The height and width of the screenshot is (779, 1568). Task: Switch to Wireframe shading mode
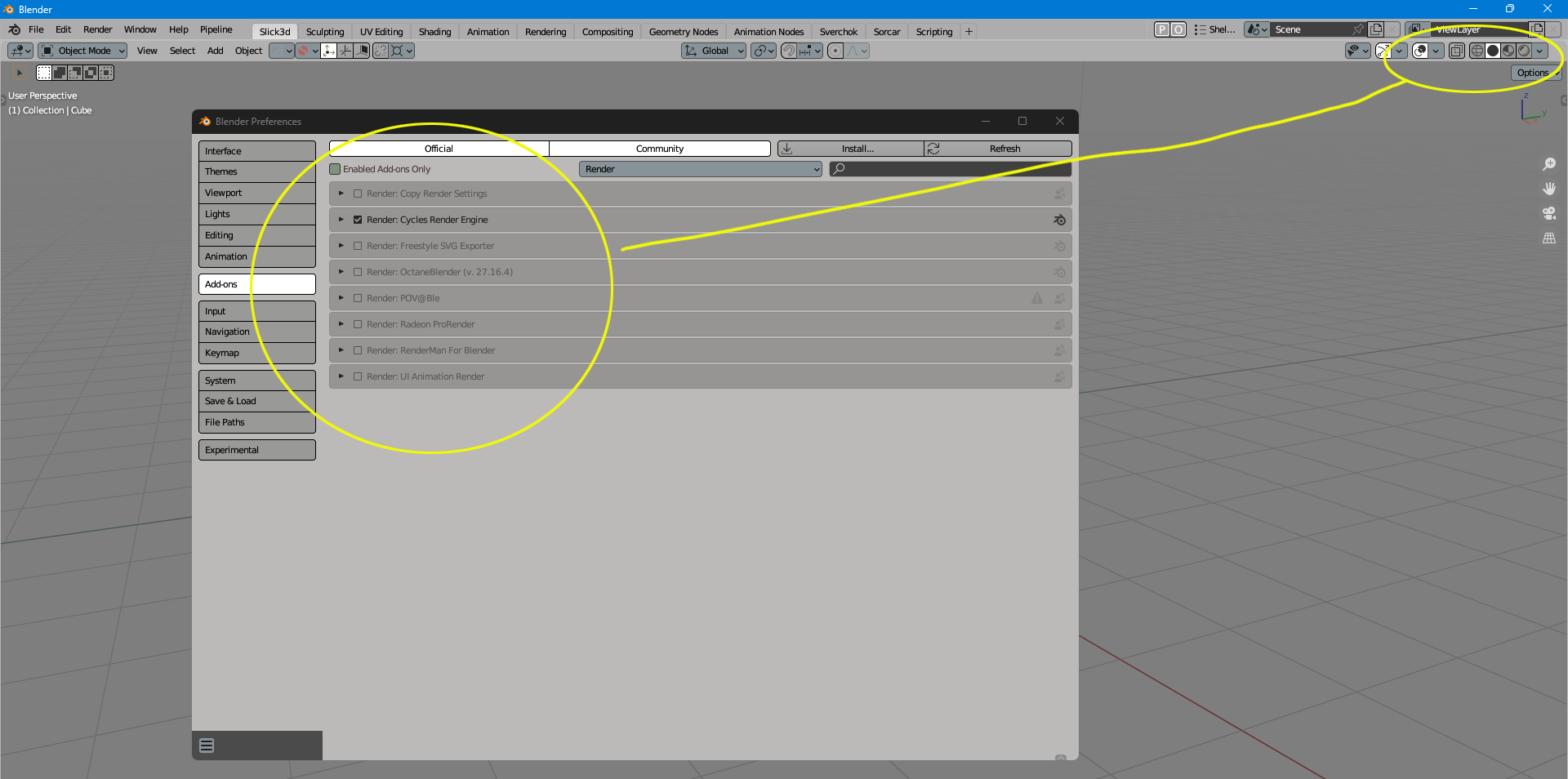pyautogui.click(x=1477, y=51)
